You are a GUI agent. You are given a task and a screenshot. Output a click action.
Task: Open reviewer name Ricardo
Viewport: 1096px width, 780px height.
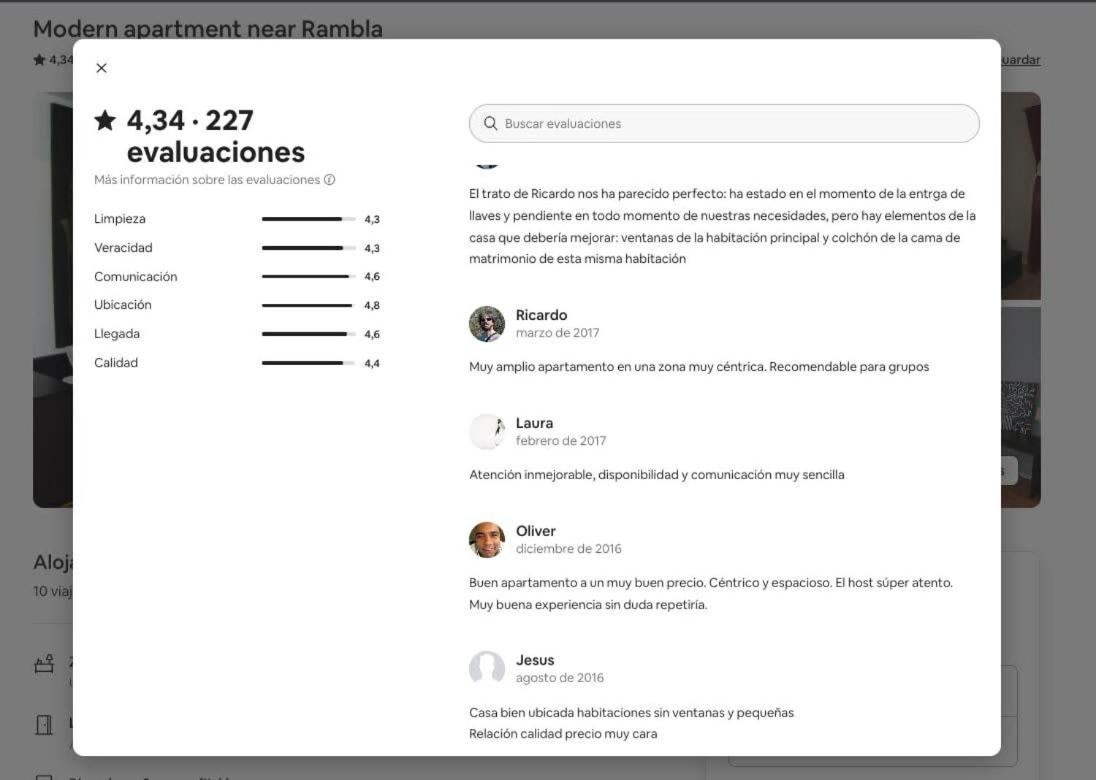[x=541, y=315]
